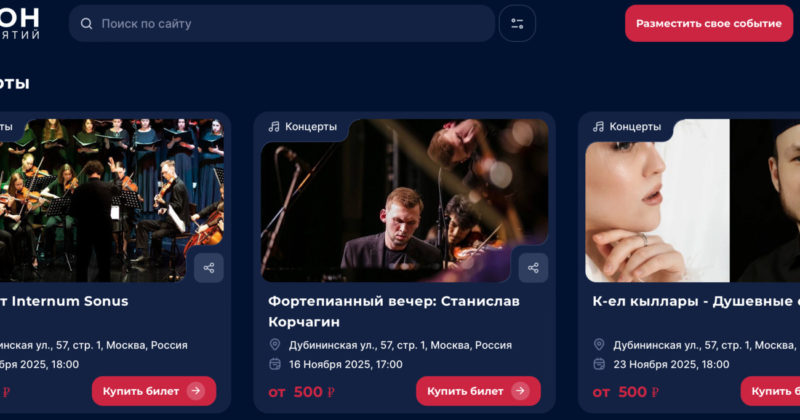Click music note icon on К-ел кыллары card
The image size is (800, 420).
598,127
